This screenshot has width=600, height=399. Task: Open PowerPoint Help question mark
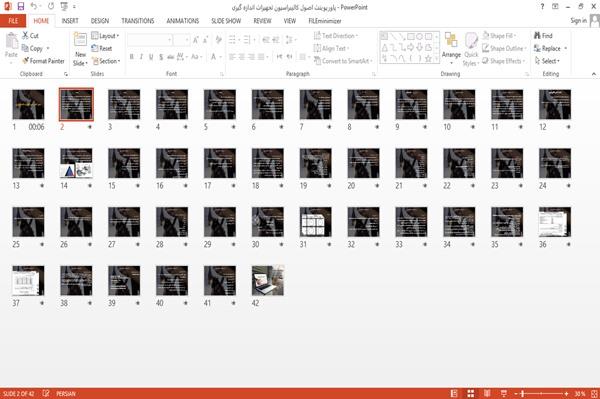[542, 7]
